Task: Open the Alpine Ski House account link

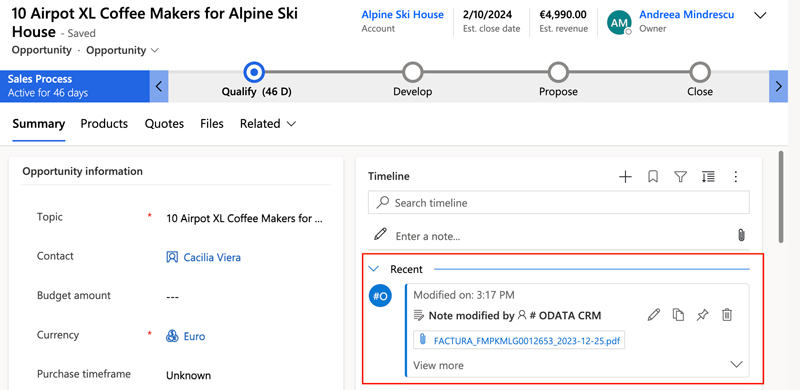Action: click(x=403, y=15)
